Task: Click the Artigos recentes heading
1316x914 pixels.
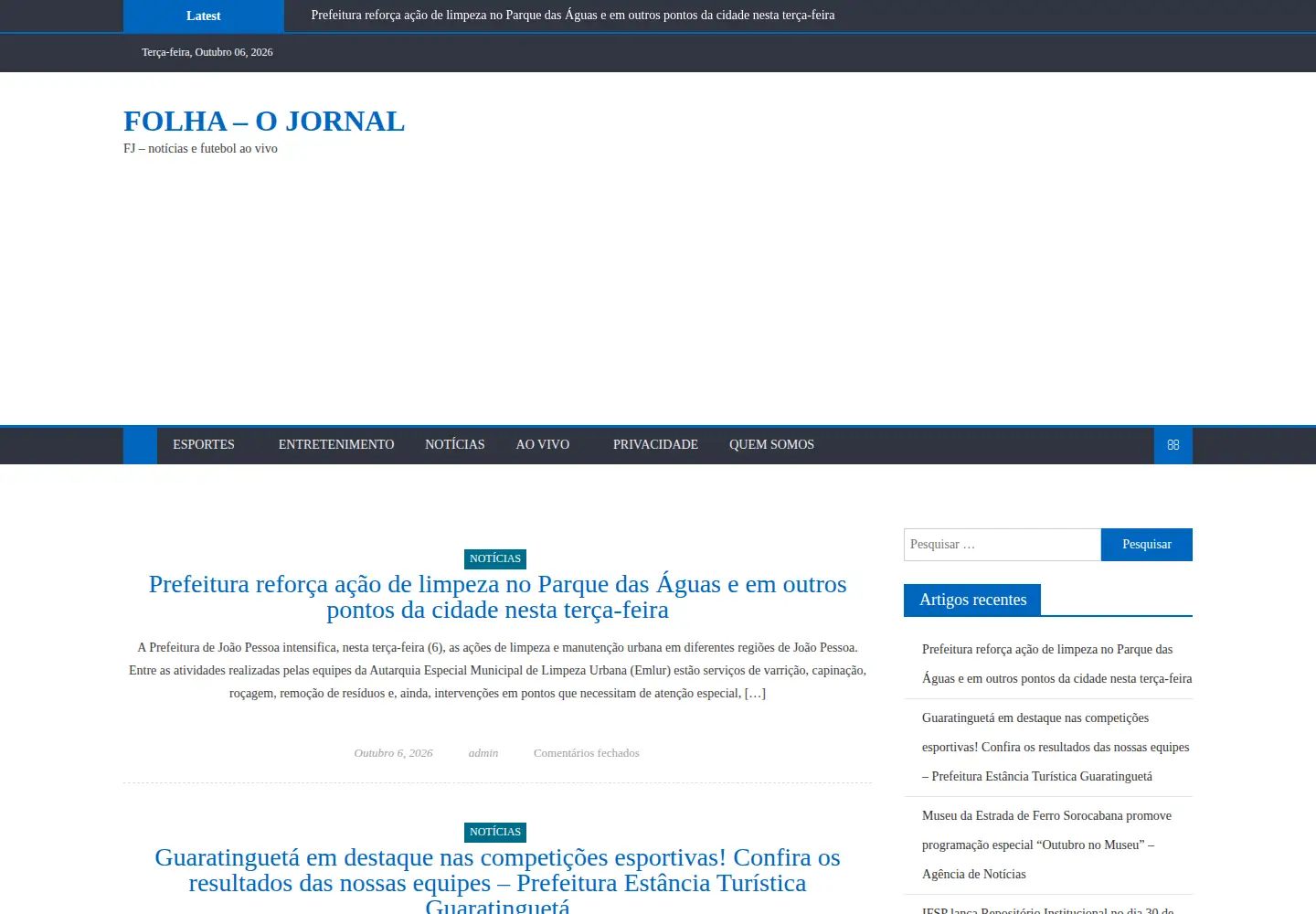Action: click(972, 600)
